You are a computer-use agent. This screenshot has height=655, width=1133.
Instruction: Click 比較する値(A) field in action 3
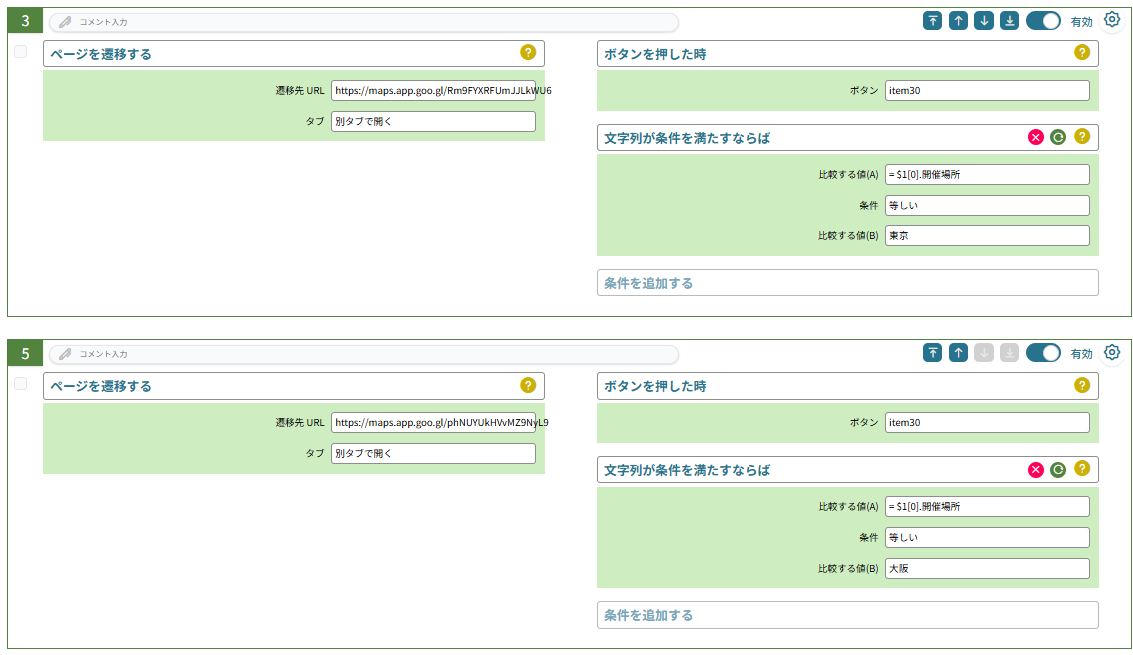(987, 174)
